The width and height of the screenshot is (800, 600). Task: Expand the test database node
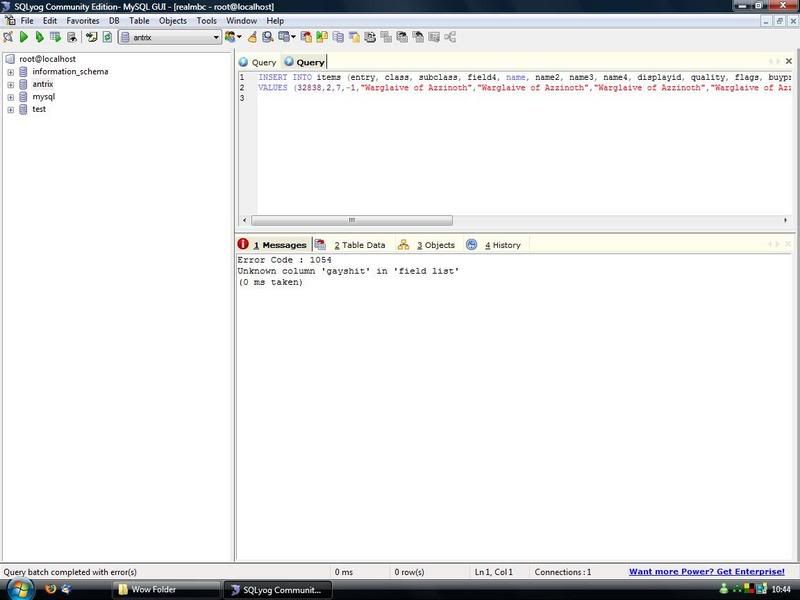10,110
